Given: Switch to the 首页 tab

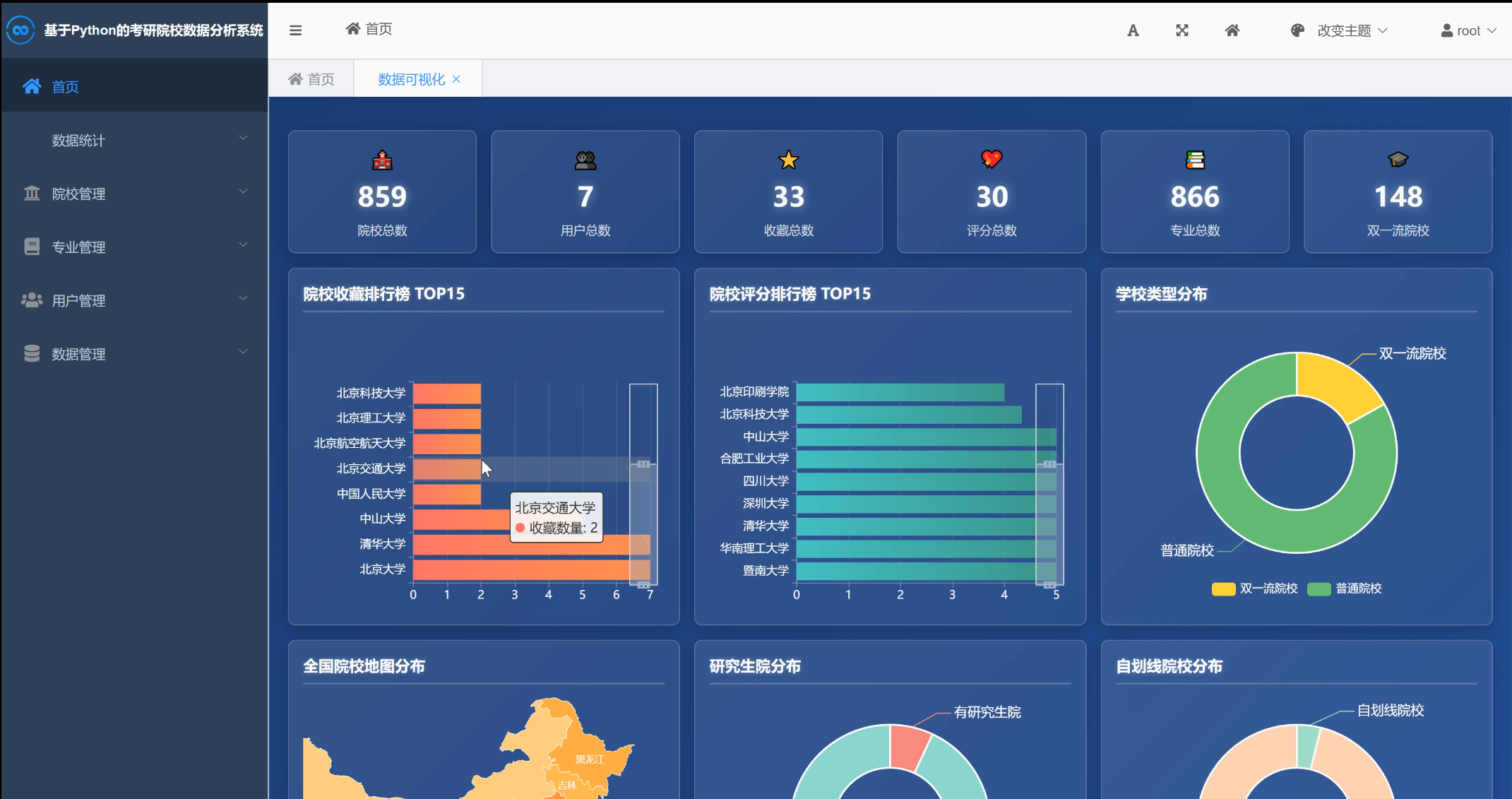Looking at the screenshot, I should [x=311, y=79].
